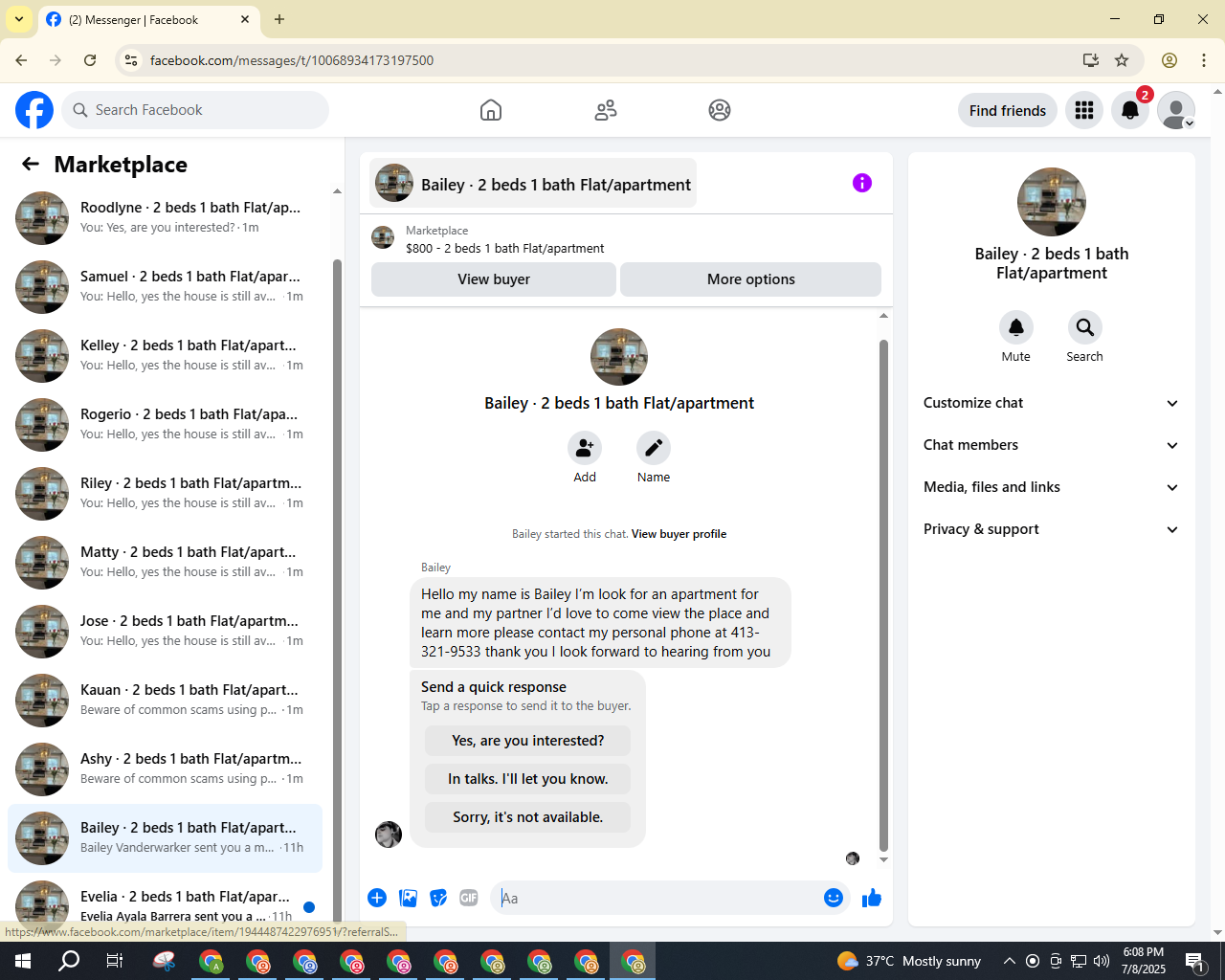Open the Home feed icon
Screen dimensions: 1225x980
[x=491, y=110]
